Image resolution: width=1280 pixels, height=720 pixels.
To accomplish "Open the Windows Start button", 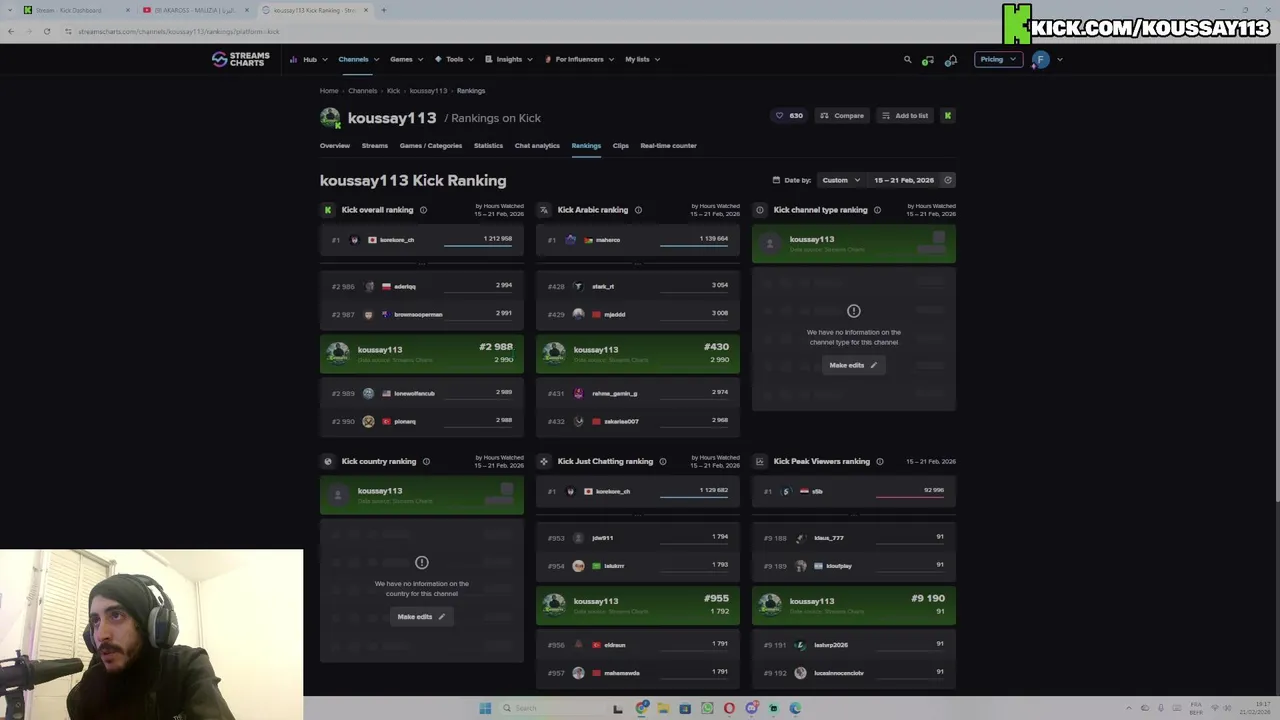I will tap(485, 708).
